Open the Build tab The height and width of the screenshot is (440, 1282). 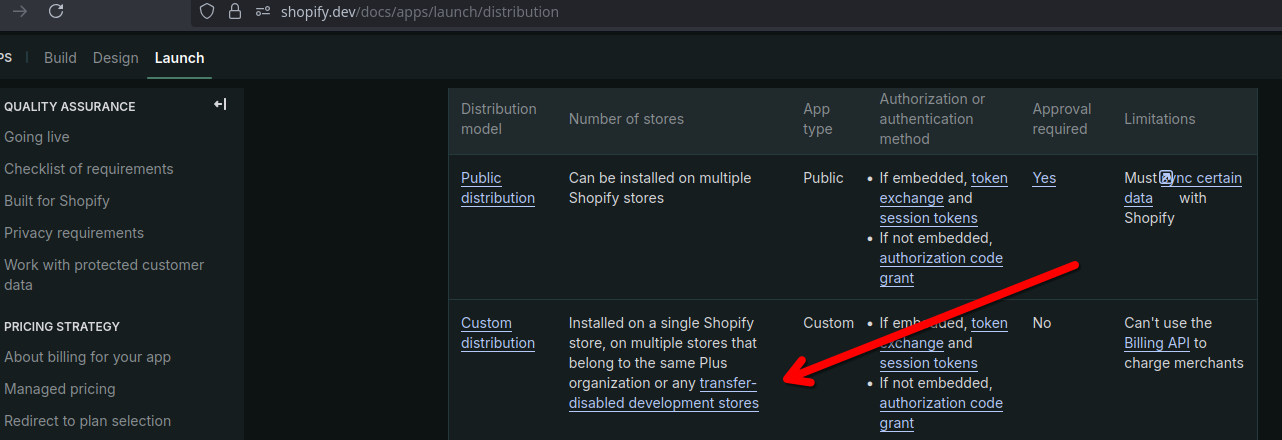click(x=60, y=58)
